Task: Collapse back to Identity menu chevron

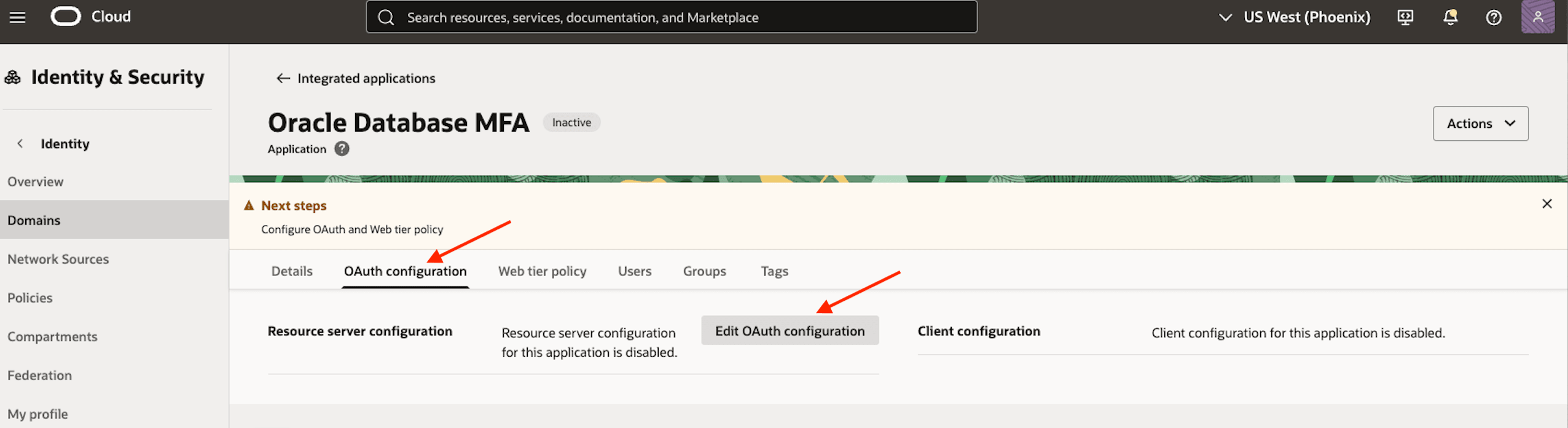Action: coord(20,143)
